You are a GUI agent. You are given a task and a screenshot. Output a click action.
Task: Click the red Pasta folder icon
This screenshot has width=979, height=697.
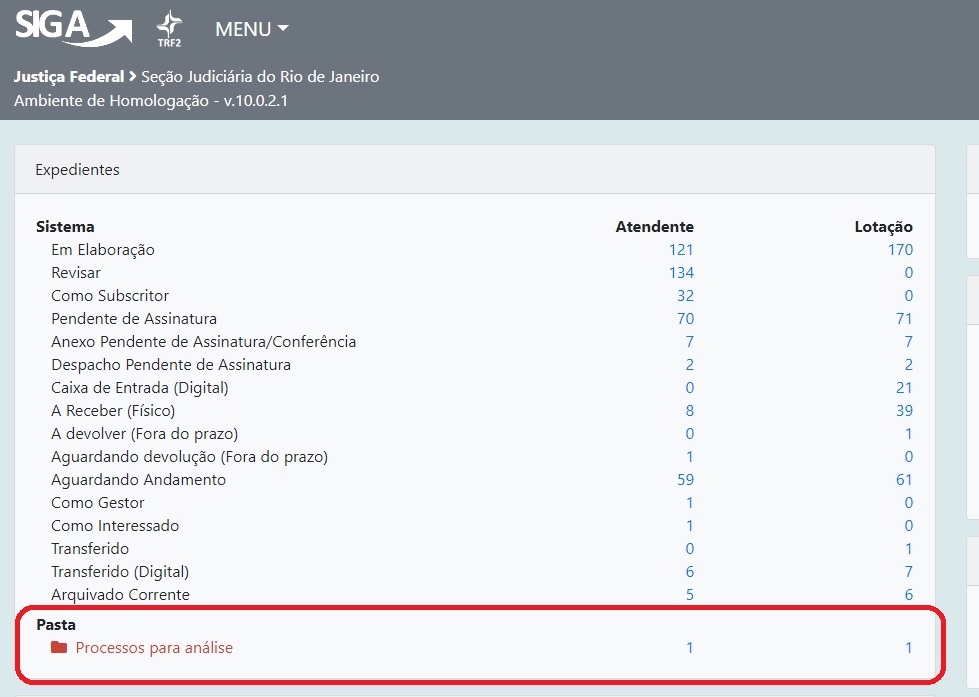point(59,648)
